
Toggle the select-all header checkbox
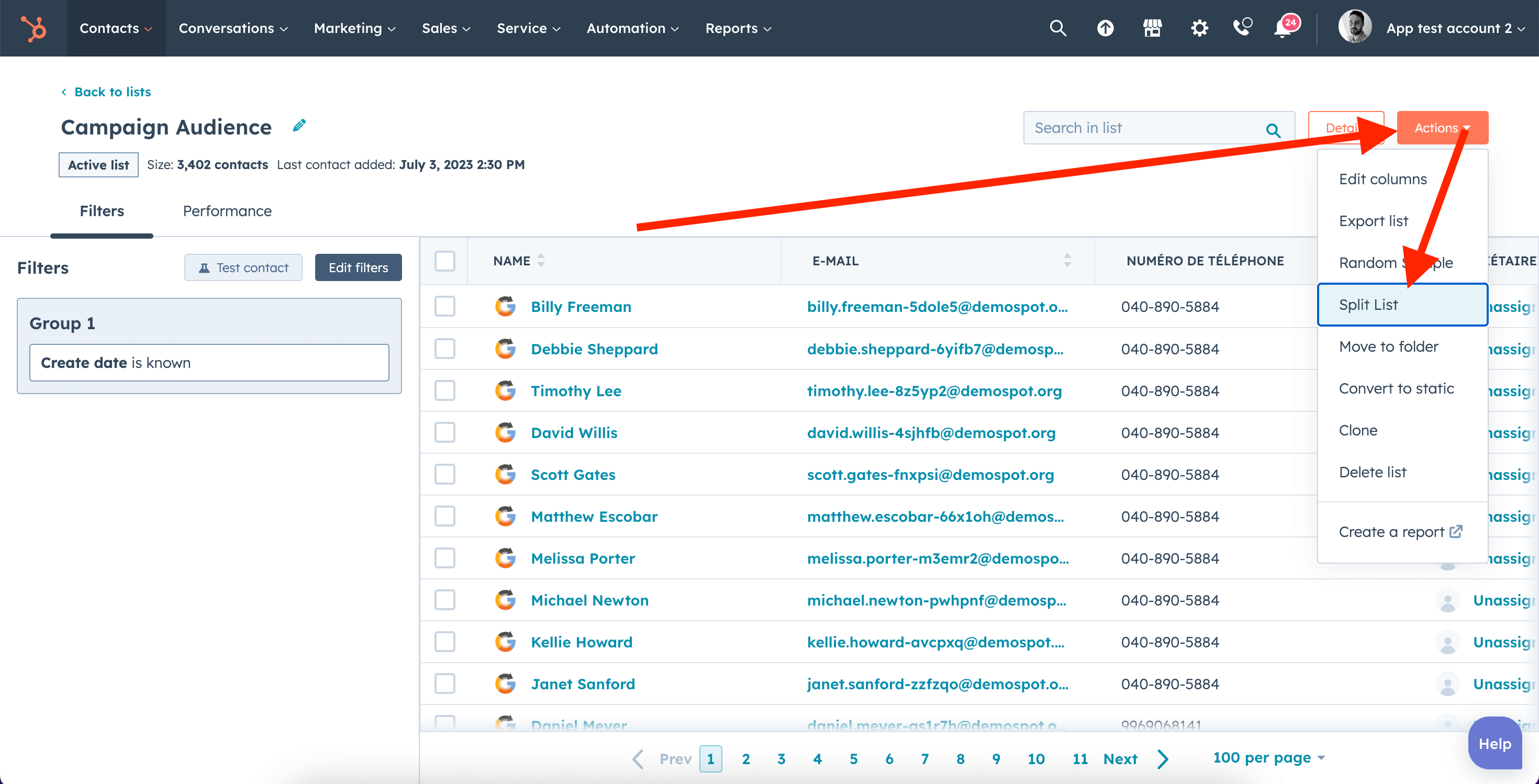pos(445,261)
